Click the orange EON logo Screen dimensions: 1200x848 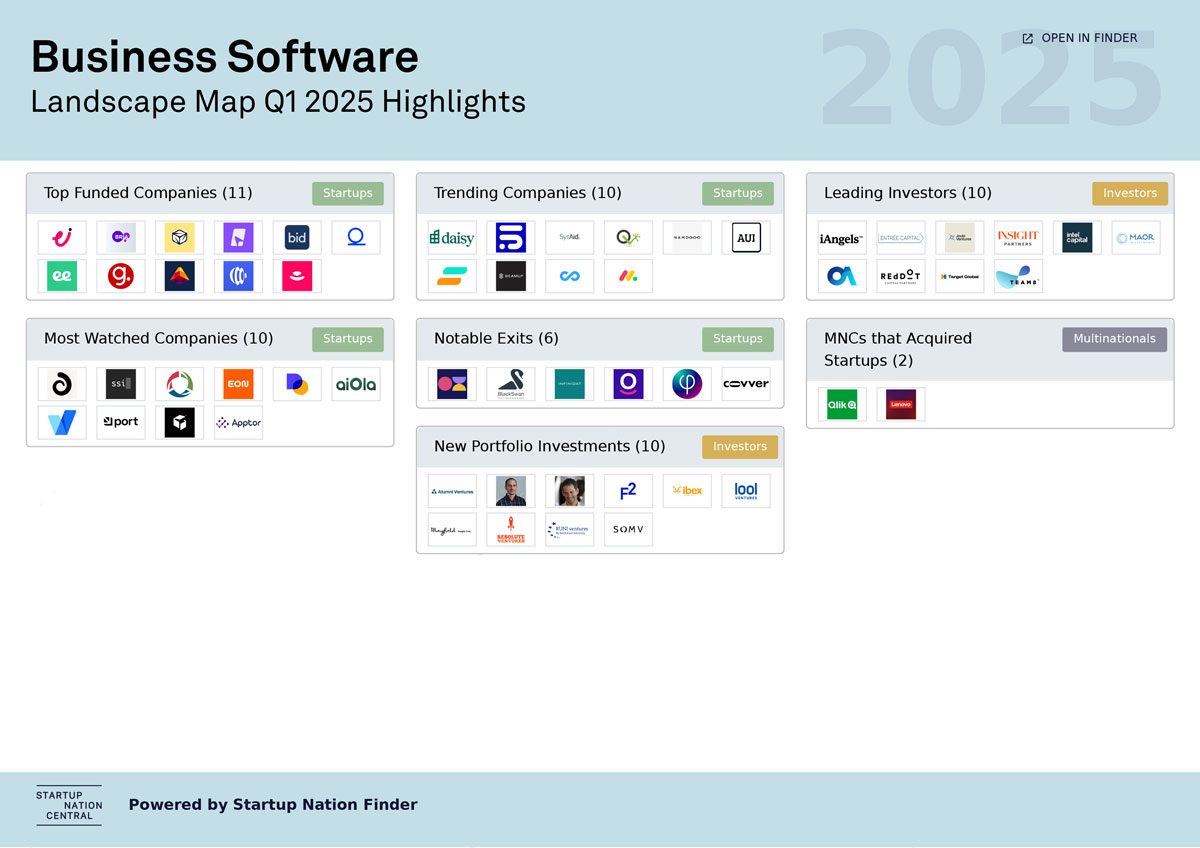coord(238,383)
